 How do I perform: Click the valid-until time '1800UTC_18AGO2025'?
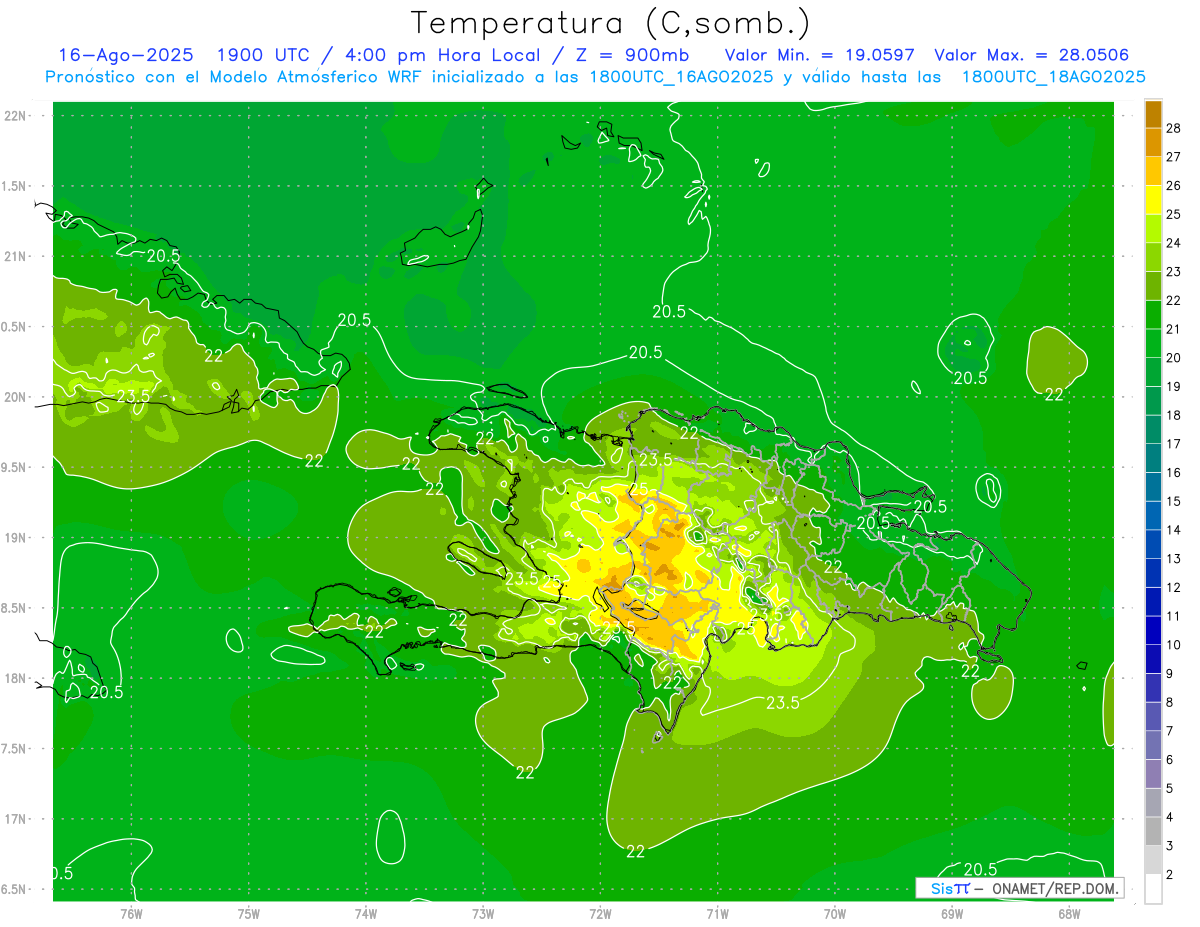(x=1054, y=77)
